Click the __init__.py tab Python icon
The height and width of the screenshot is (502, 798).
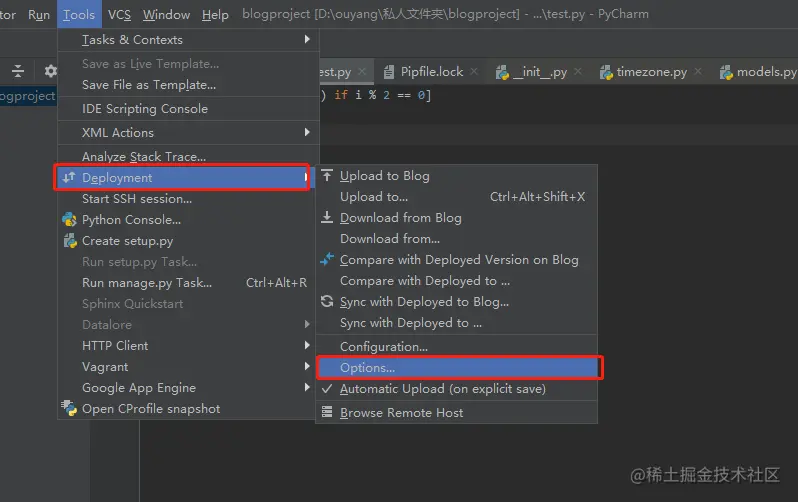(x=502, y=72)
